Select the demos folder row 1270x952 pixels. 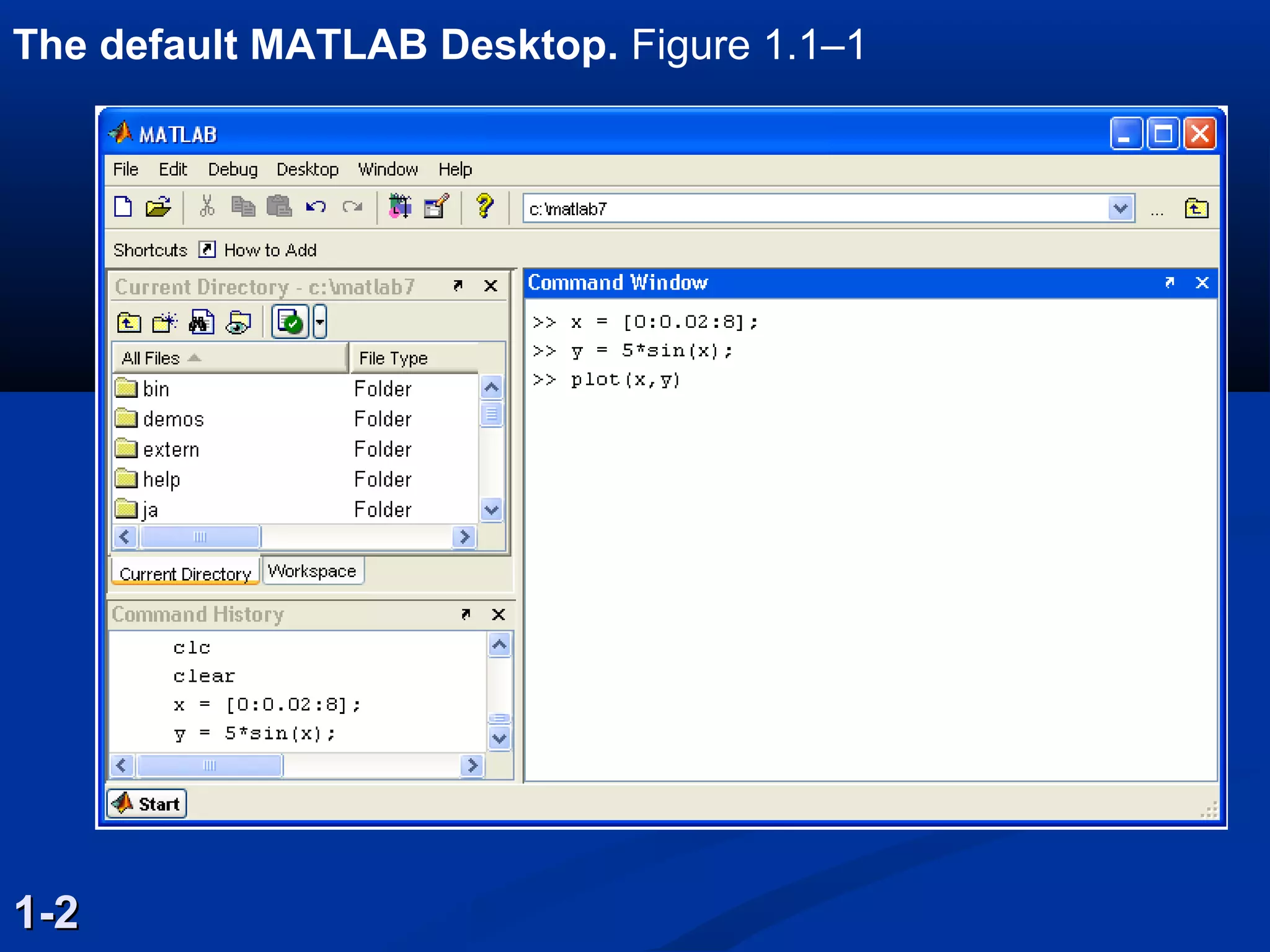coord(296,419)
